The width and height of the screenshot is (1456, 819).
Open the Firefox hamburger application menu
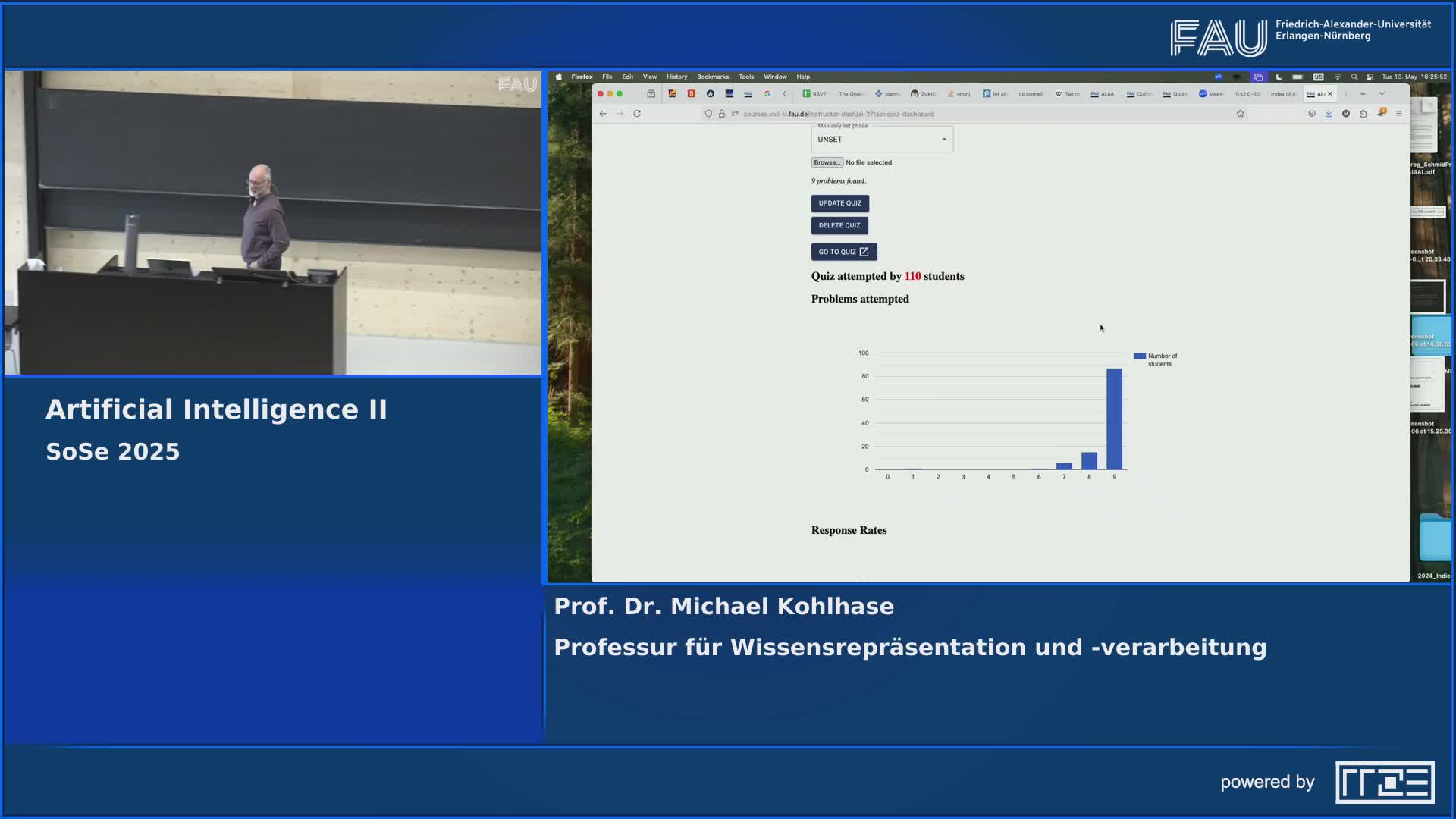[x=1400, y=114]
